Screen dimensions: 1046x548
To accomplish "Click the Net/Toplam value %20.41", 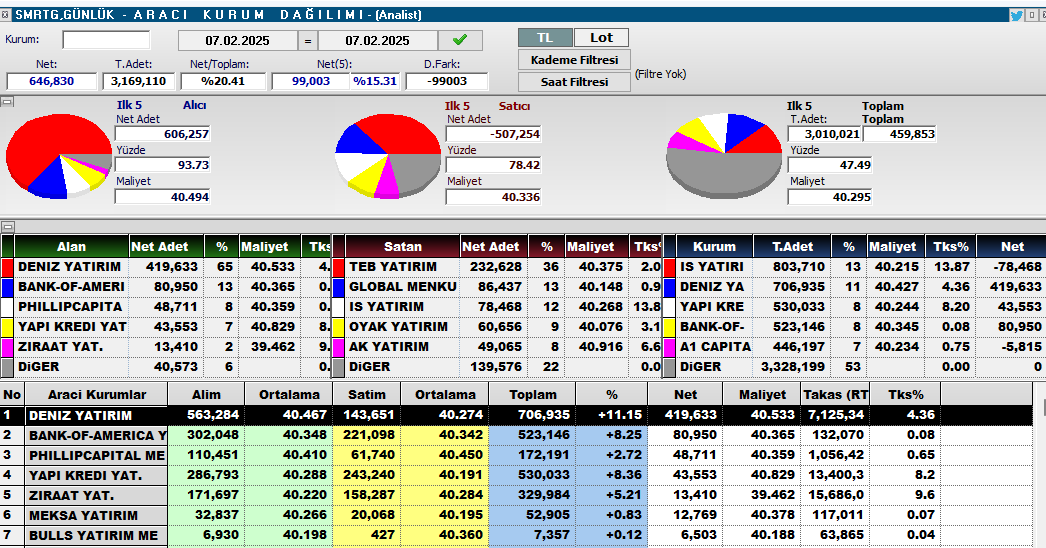I will pos(223,81).
